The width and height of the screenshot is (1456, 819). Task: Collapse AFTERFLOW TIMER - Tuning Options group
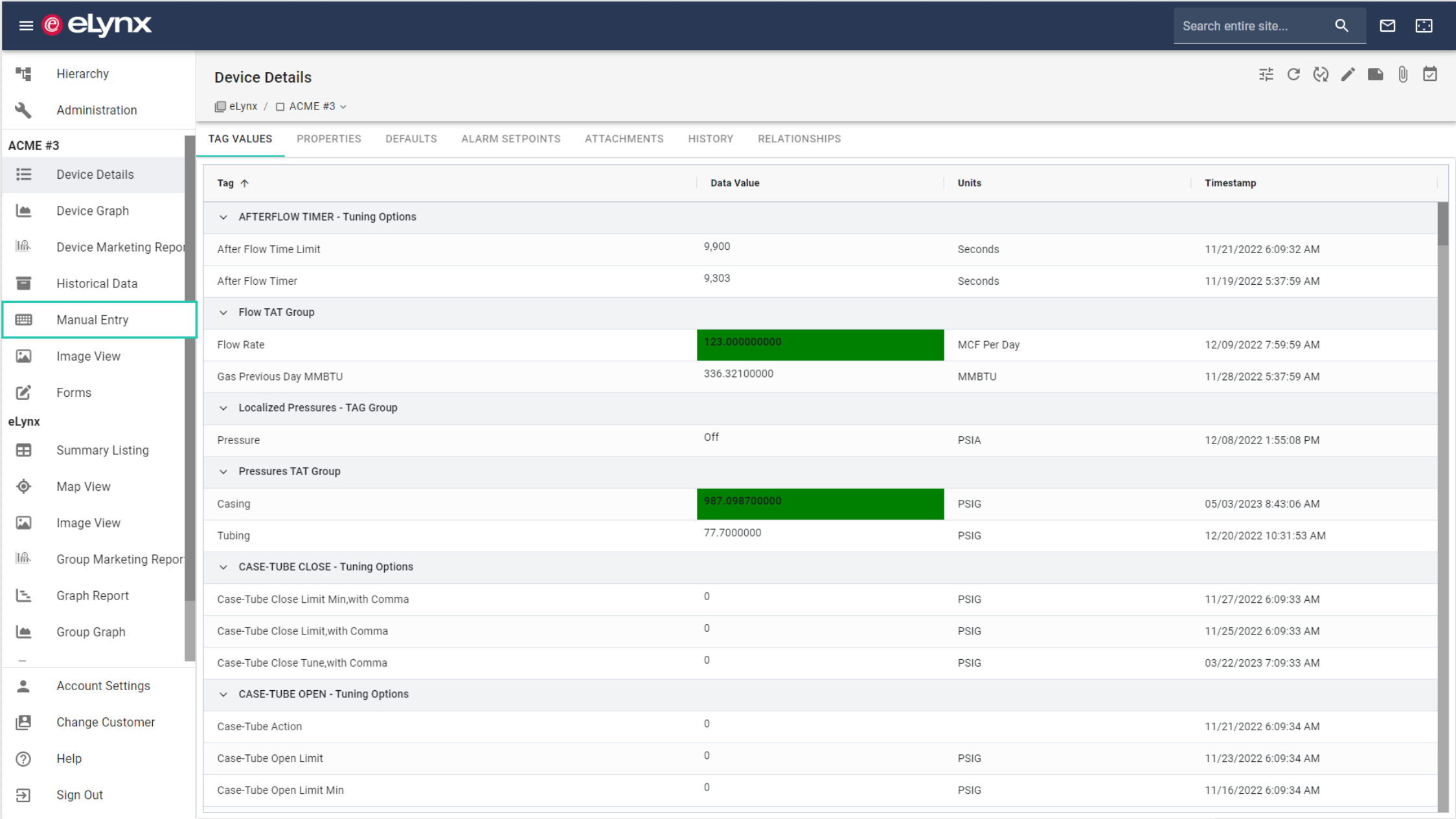pyautogui.click(x=223, y=217)
